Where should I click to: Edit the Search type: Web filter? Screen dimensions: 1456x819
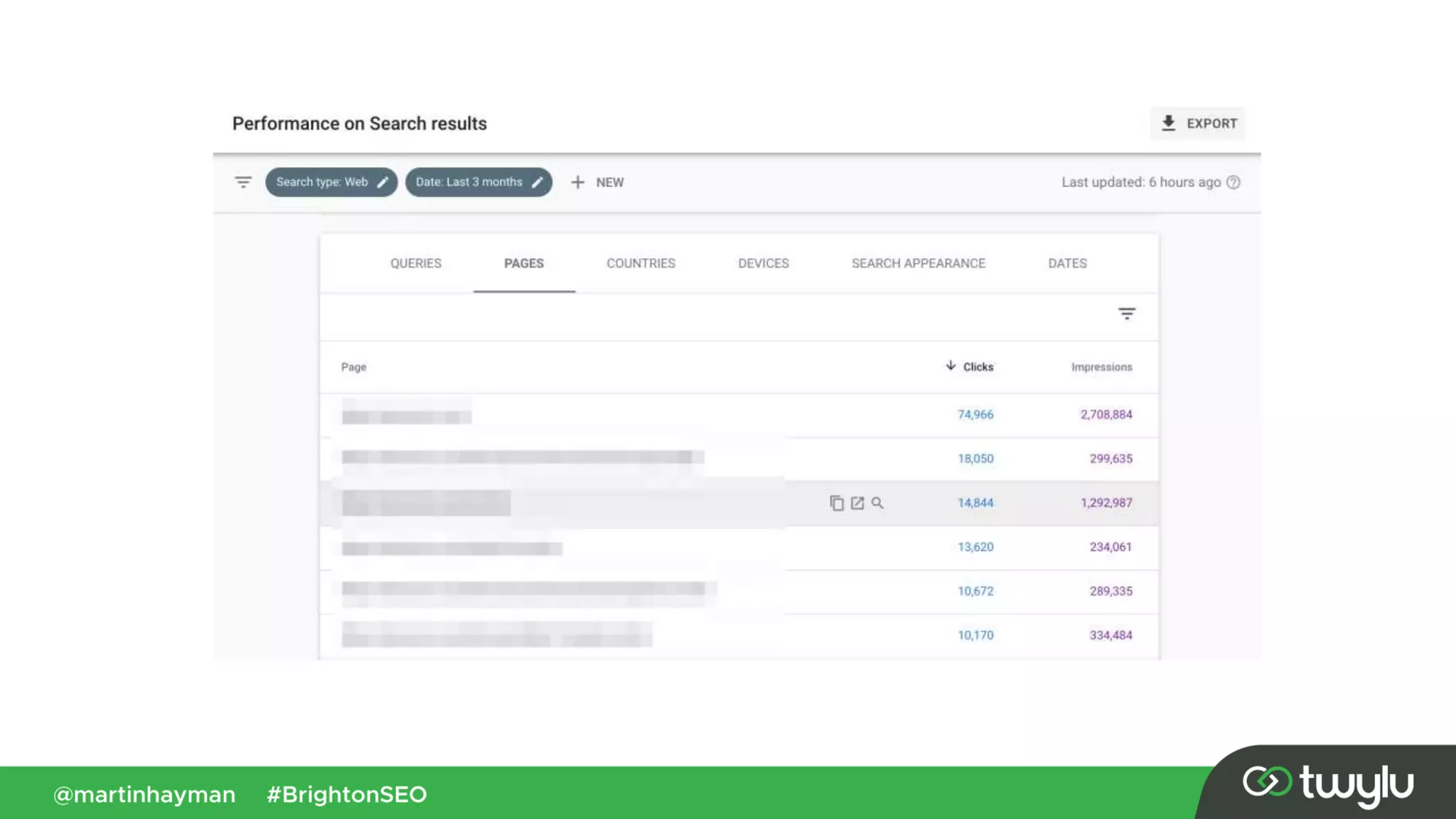pyautogui.click(x=383, y=182)
